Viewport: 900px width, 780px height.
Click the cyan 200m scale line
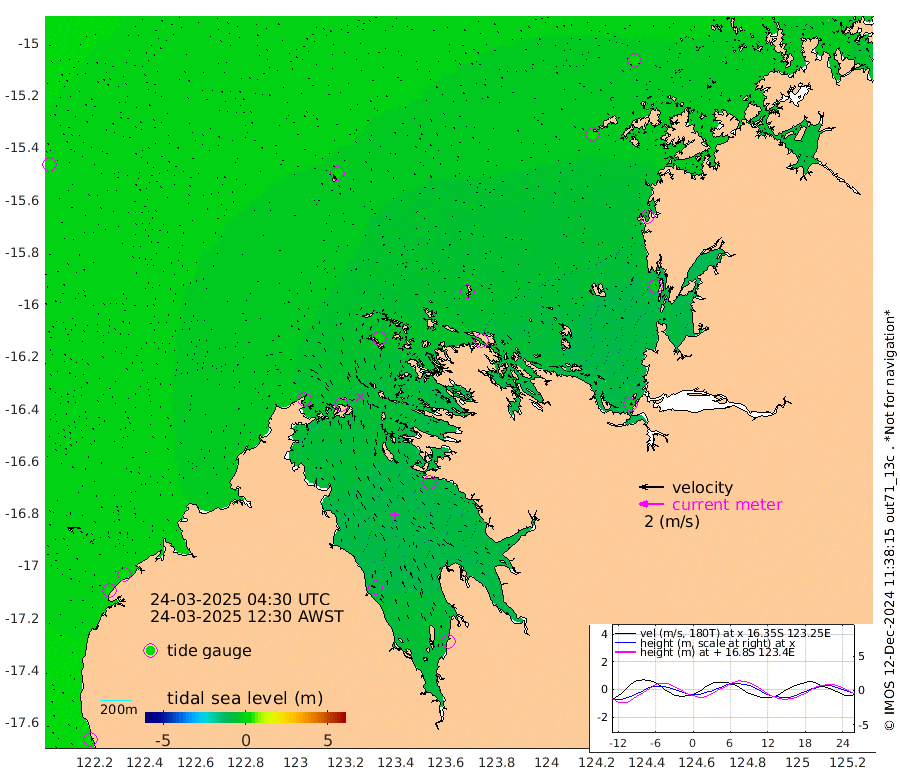pyautogui.click(x=116, y=700)
